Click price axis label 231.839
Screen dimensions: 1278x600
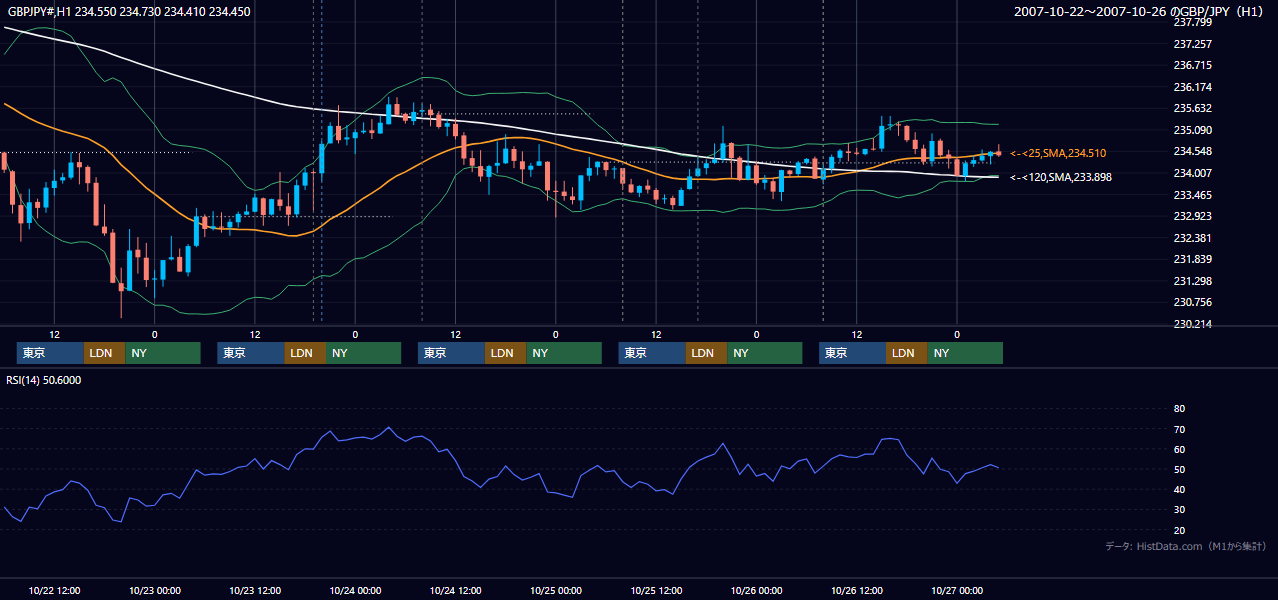pos(1192,259)
